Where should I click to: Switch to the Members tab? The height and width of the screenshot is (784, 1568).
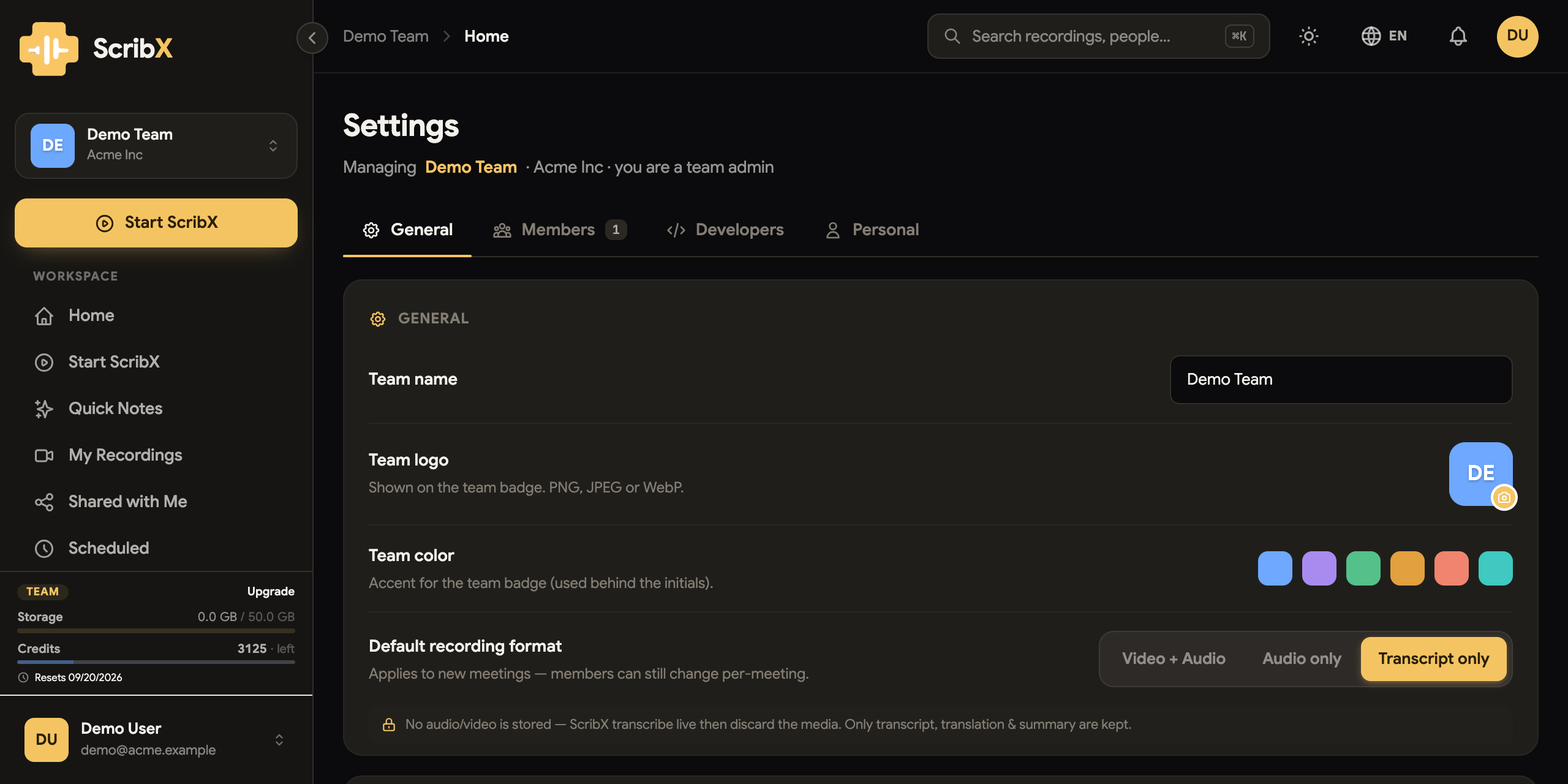[559, 230]
